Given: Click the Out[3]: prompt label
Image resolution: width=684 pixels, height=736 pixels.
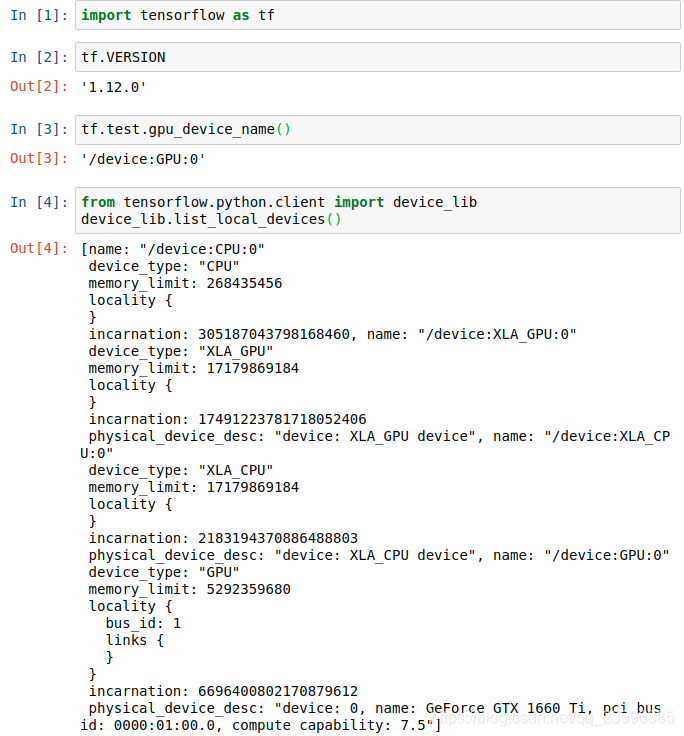Looking at the screenshot, I should 39,159.
